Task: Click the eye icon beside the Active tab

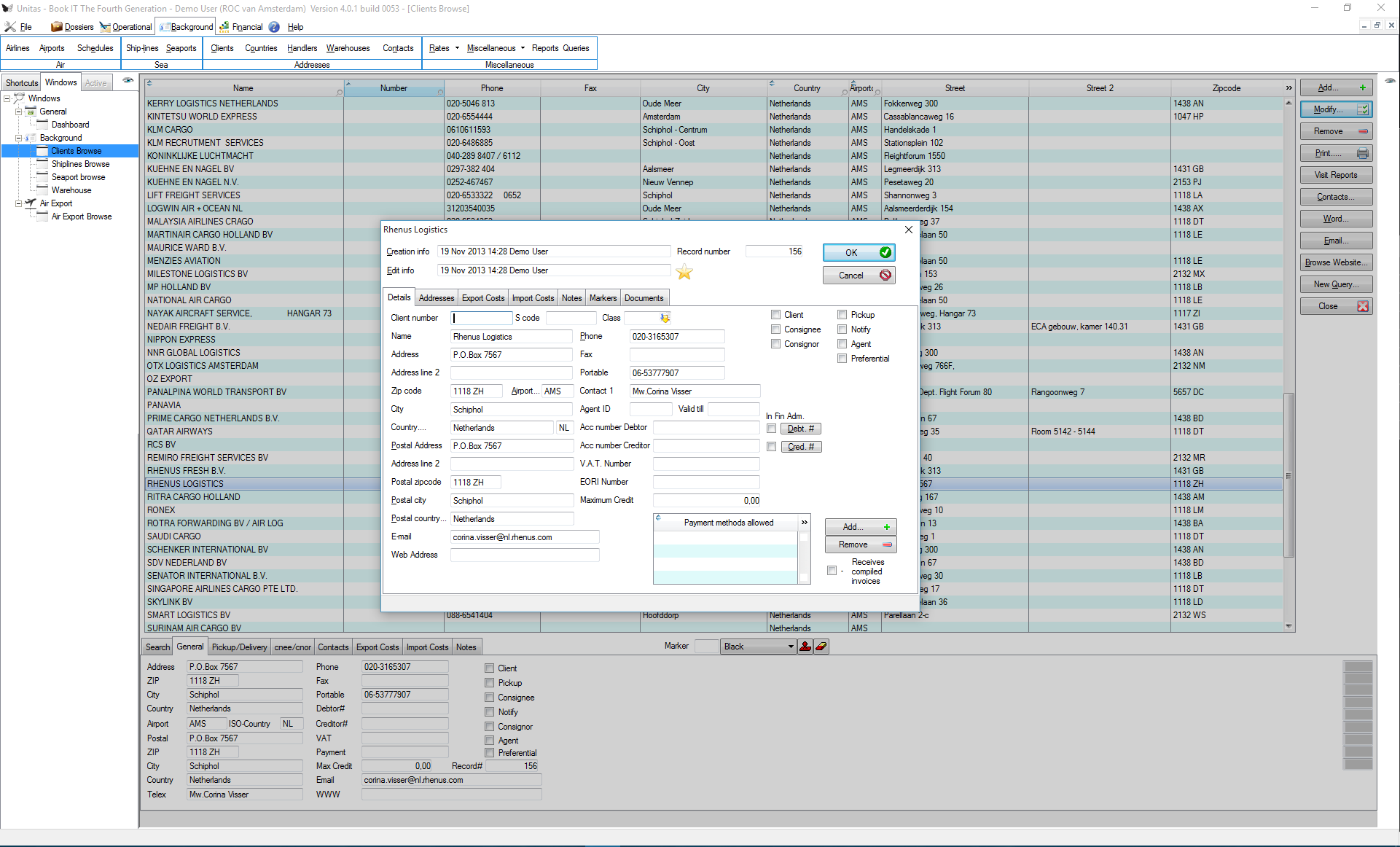Action: [x=128, y=81]
